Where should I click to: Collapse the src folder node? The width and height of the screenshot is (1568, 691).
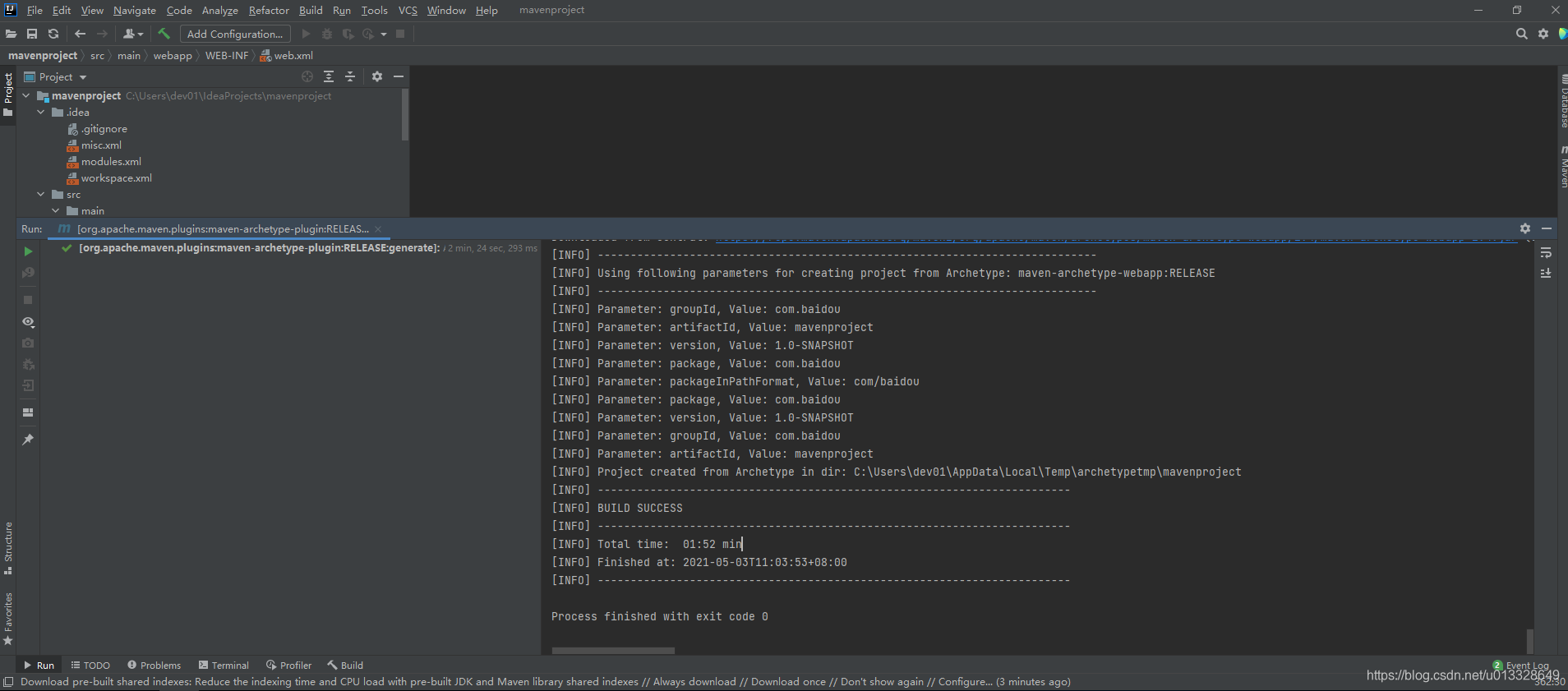point(41,195)
